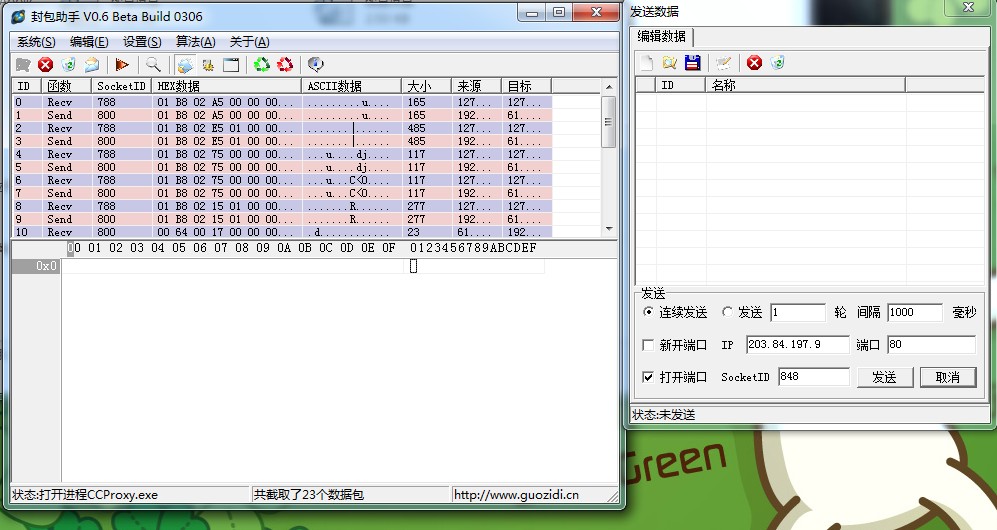This screenshot has width=997, height=530.
Task: Select packet row ID 6 Recv
Action: 282,180
